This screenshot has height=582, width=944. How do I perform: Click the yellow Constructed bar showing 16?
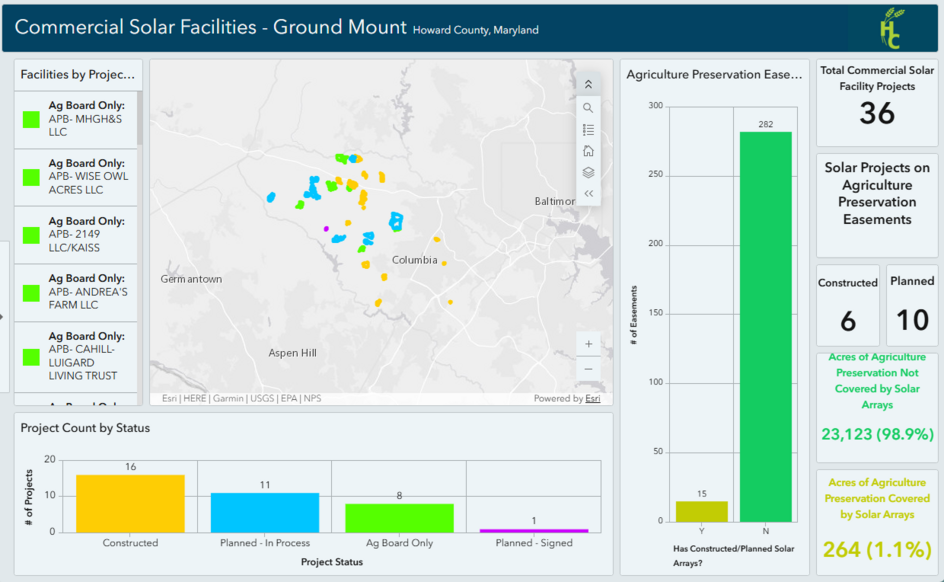coord(130,504)
